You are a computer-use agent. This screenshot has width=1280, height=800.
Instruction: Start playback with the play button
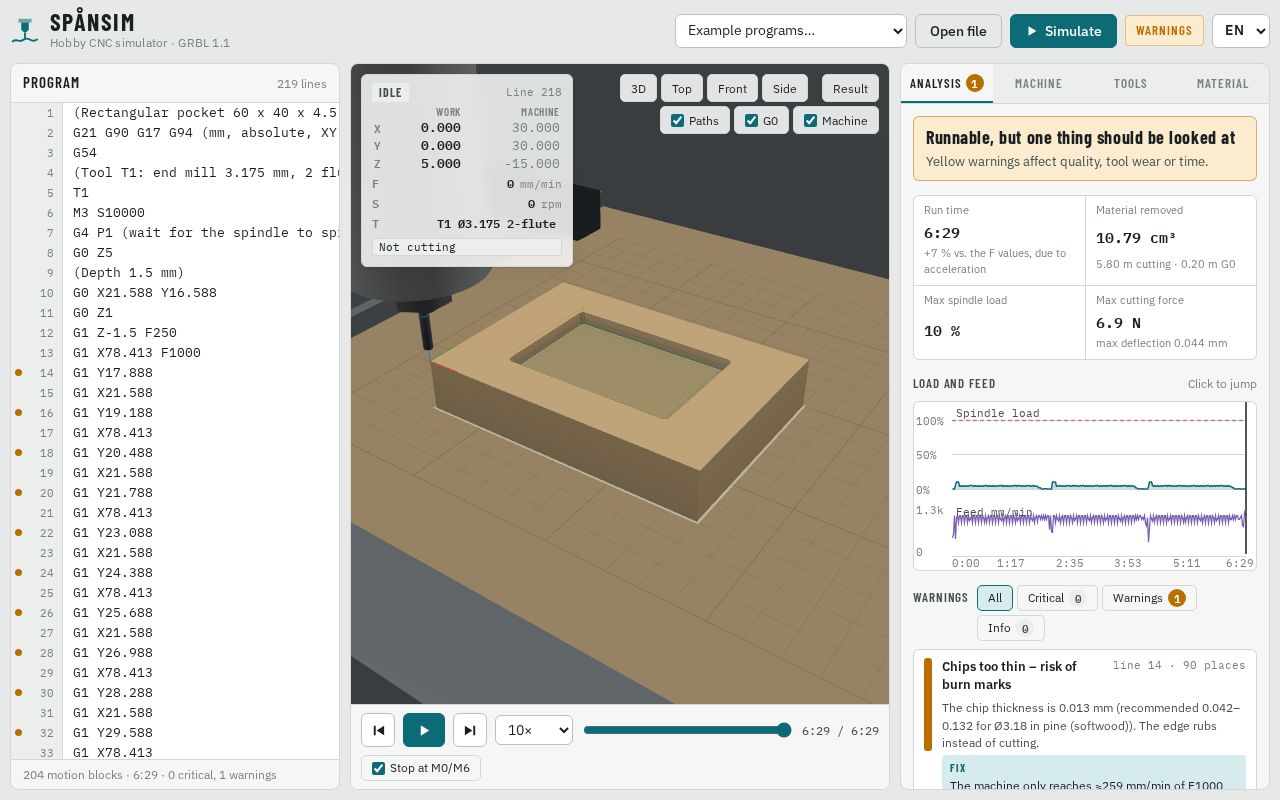(424, 730)
